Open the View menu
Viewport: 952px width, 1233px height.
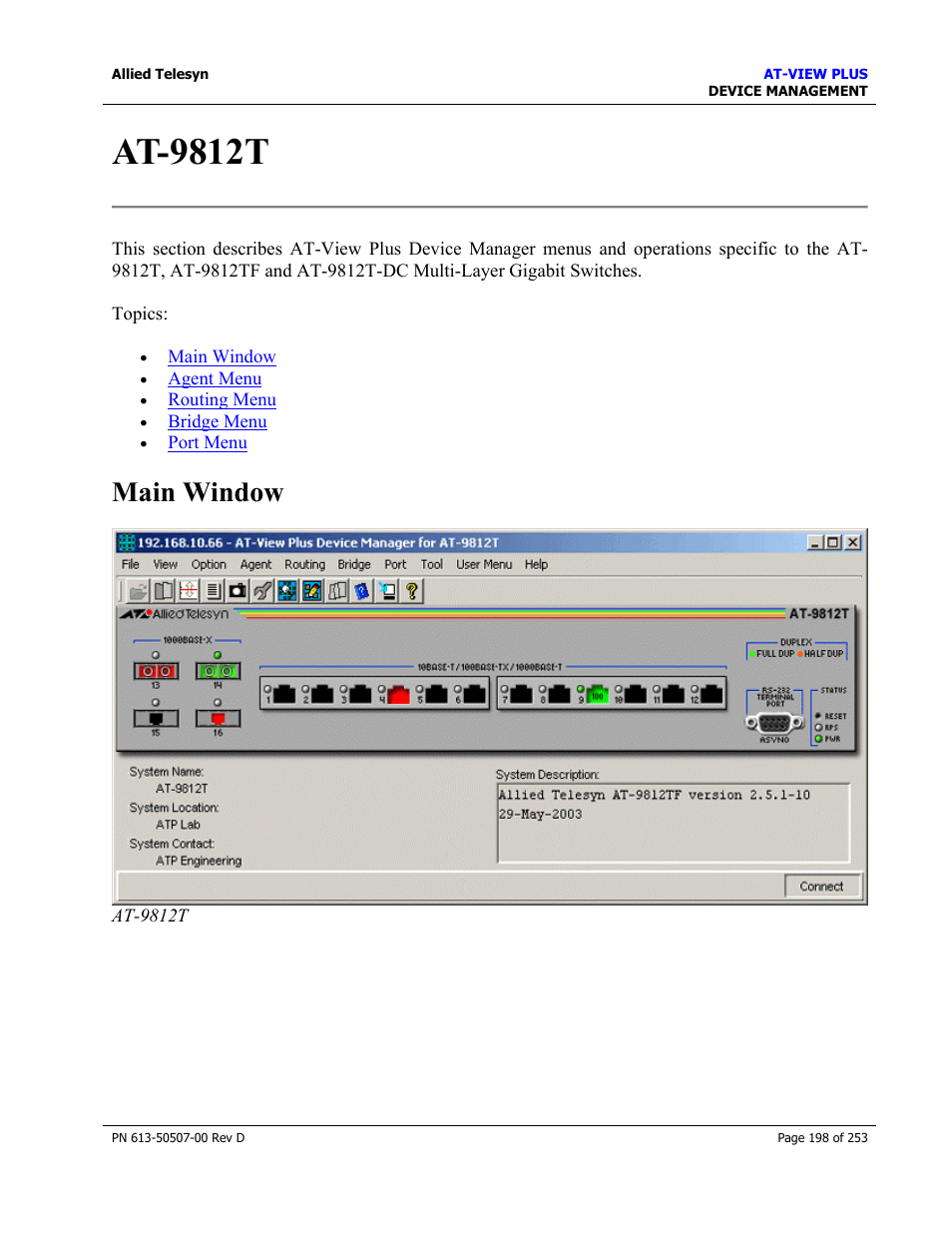point(166,564)
